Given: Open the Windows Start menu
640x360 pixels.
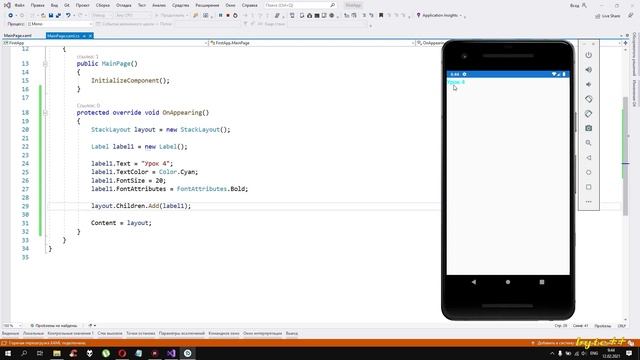Looking at the screenshot, I should click(8, 353).
